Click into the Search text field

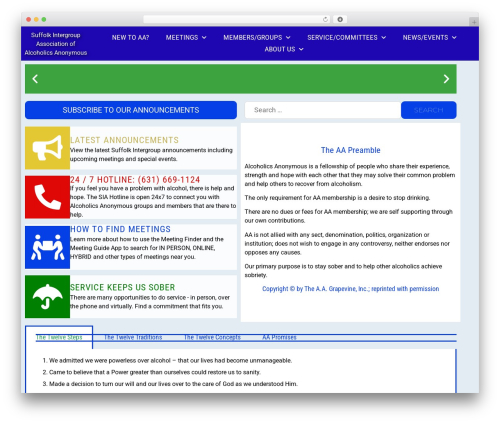(323, 110)
